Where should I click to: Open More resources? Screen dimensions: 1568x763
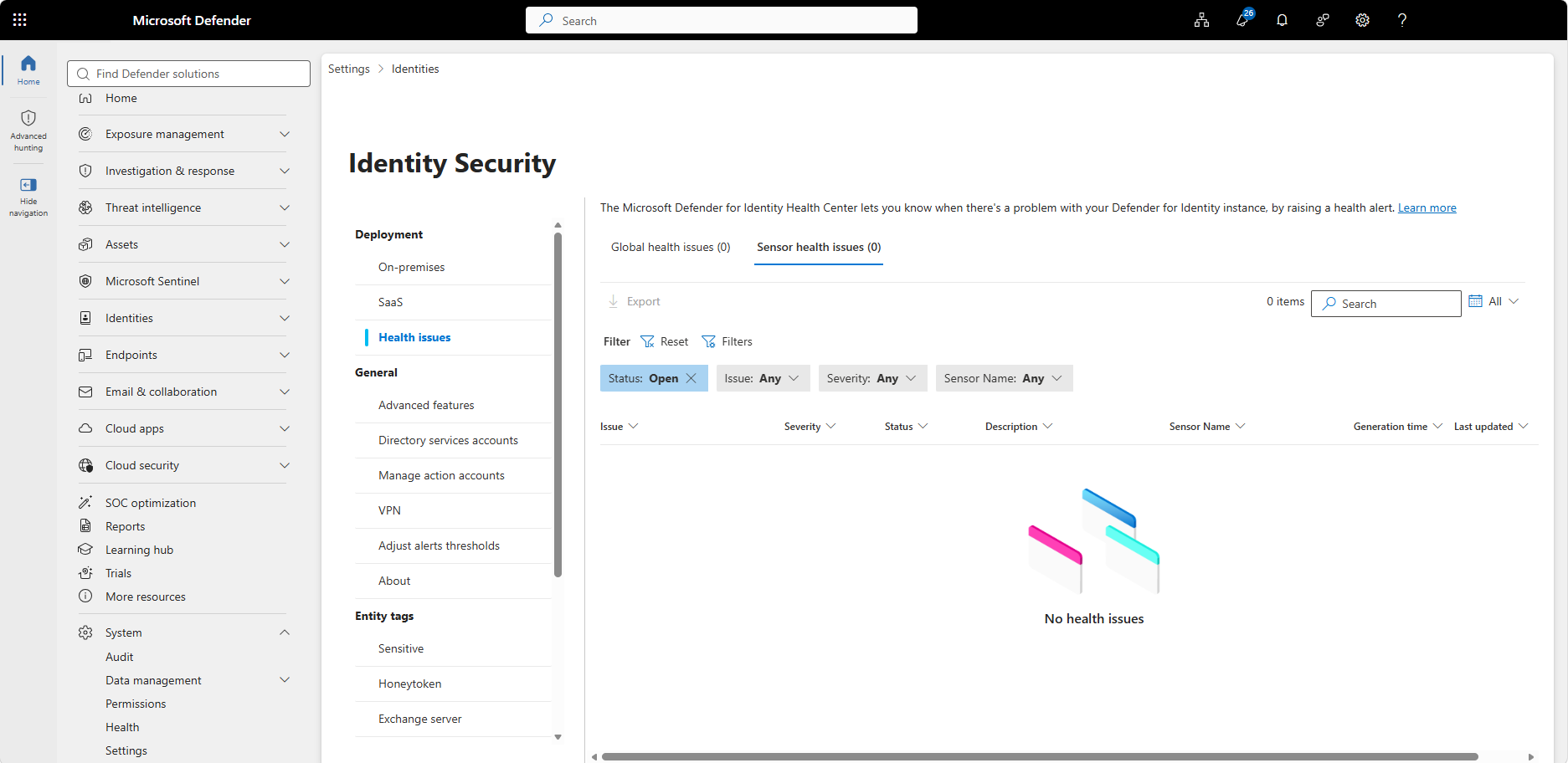click(x=145, y=597)
